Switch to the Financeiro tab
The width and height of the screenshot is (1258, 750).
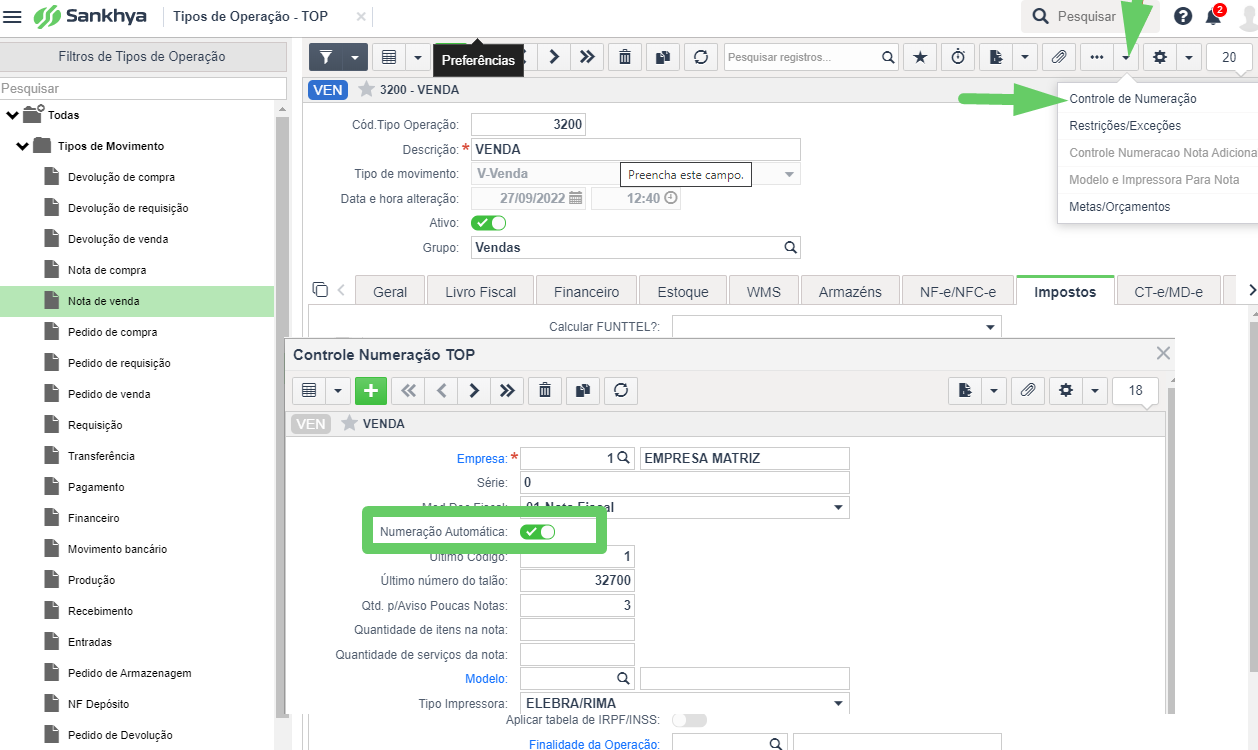(x=586, y=291)
